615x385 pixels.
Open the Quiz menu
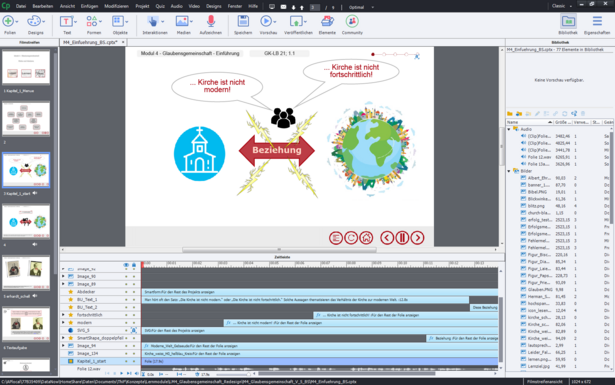point(160,6)
